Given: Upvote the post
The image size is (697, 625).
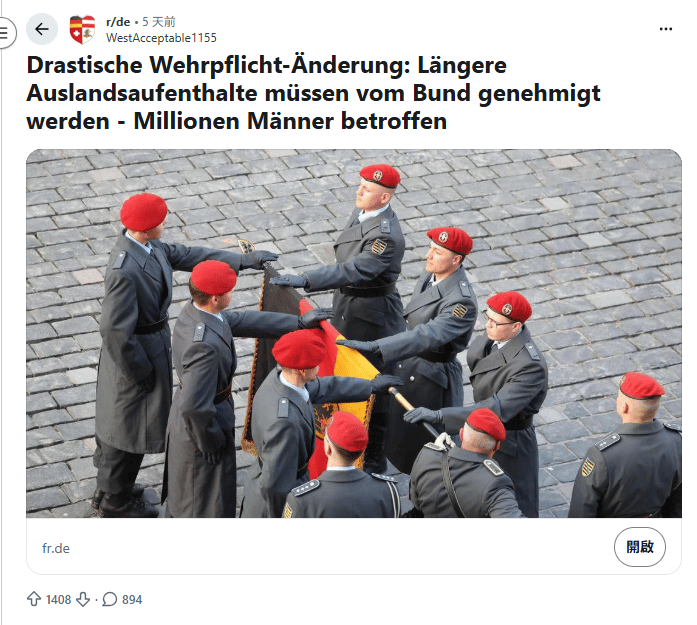Looking at the screenshot, I should tap(34, 599).
